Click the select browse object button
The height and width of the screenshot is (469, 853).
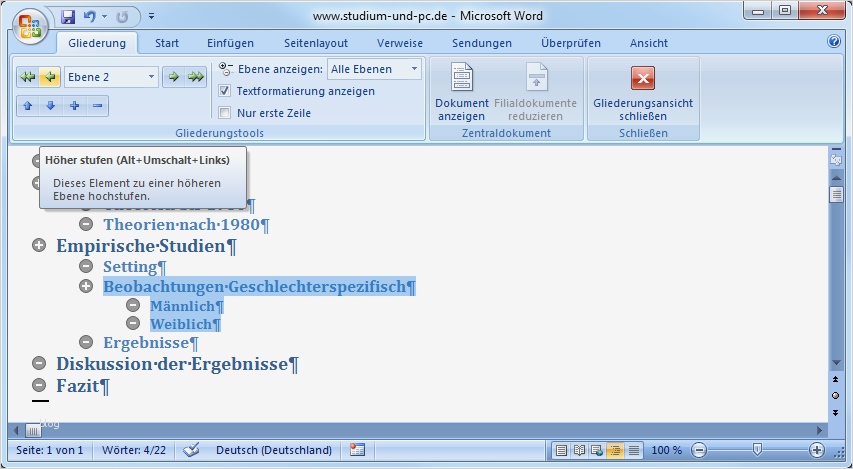pos(836,396)
